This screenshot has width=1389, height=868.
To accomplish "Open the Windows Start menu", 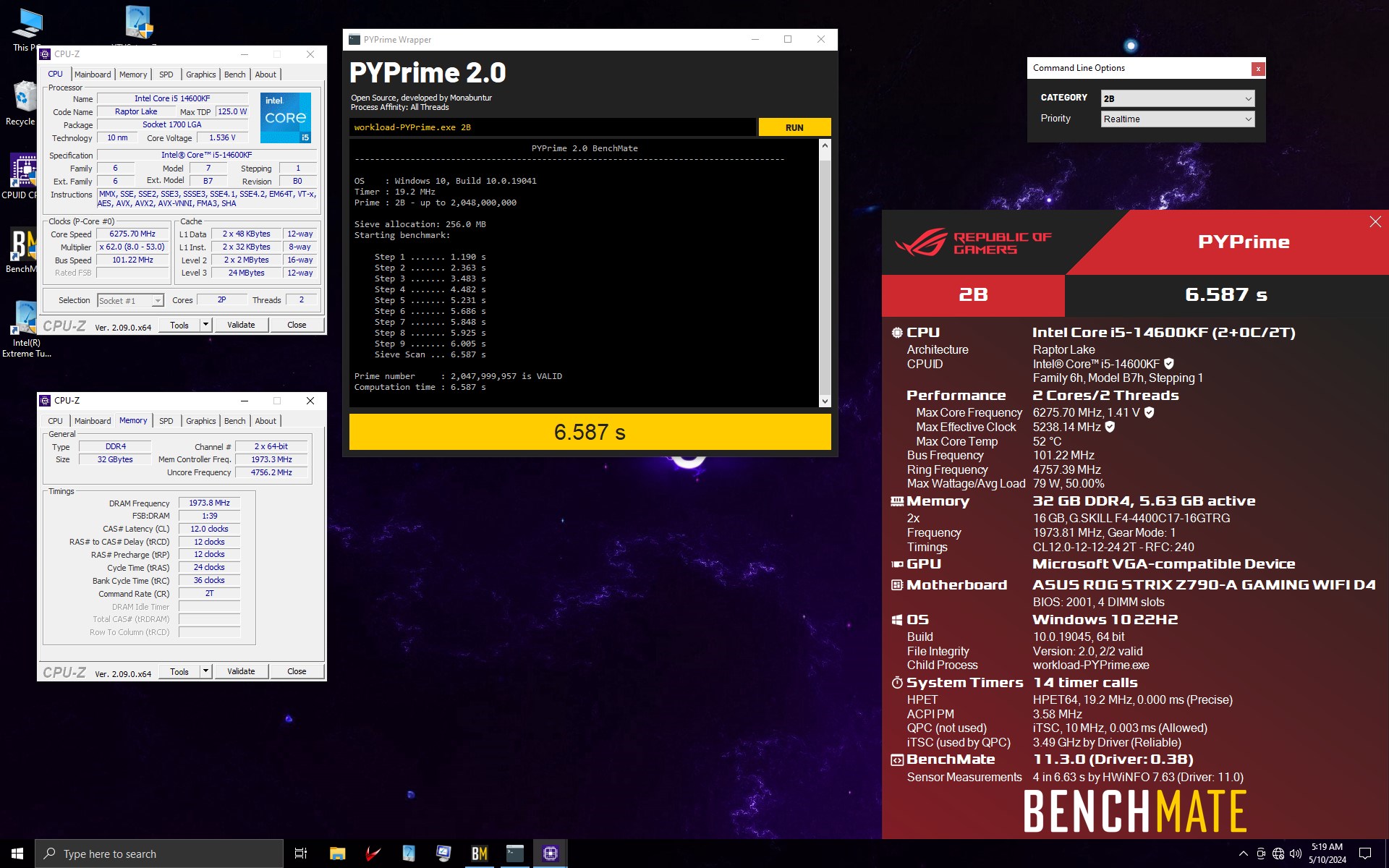I will click(17, 854).
